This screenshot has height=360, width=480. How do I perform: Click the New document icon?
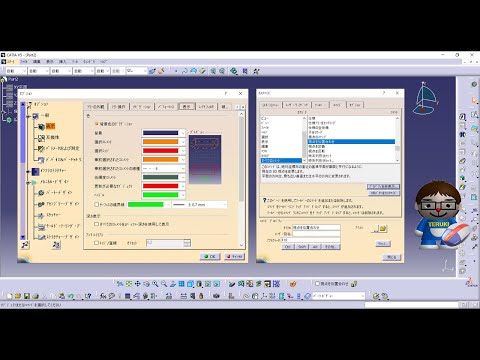(9, 296)
